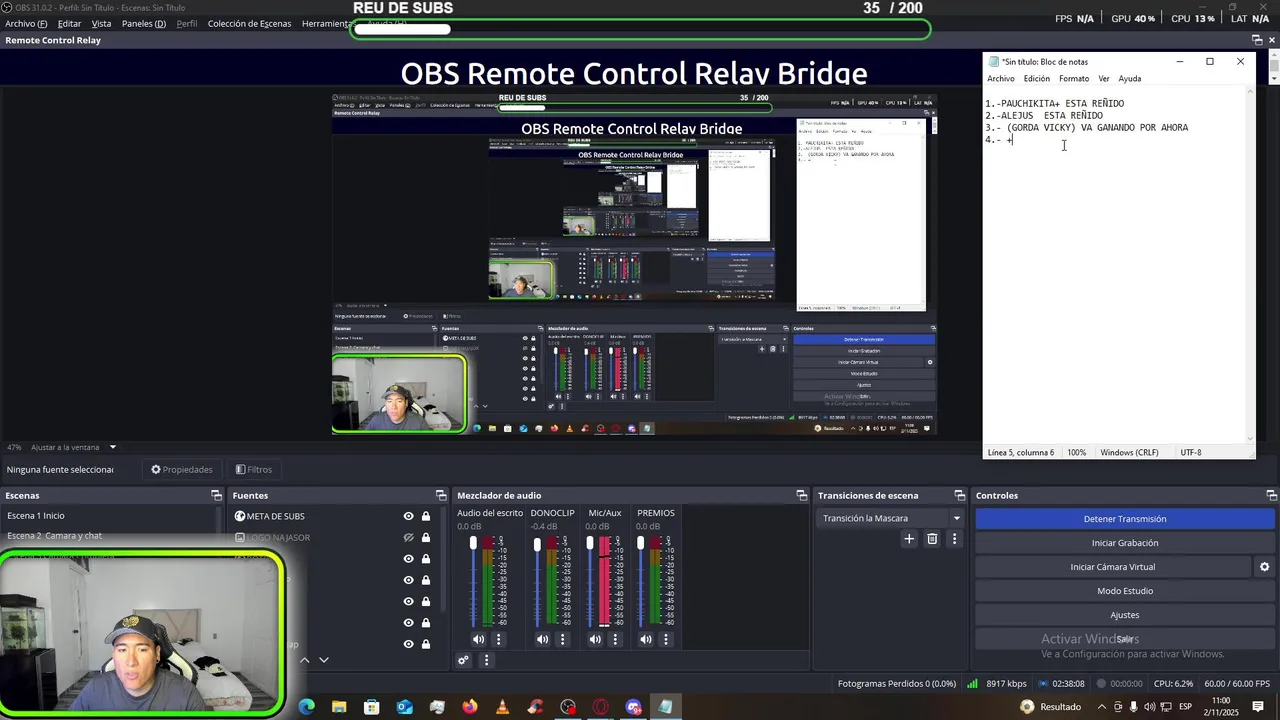Open audio mixer panel options menu
Viewport: 1280px width, 720px height.
(487, 660)
